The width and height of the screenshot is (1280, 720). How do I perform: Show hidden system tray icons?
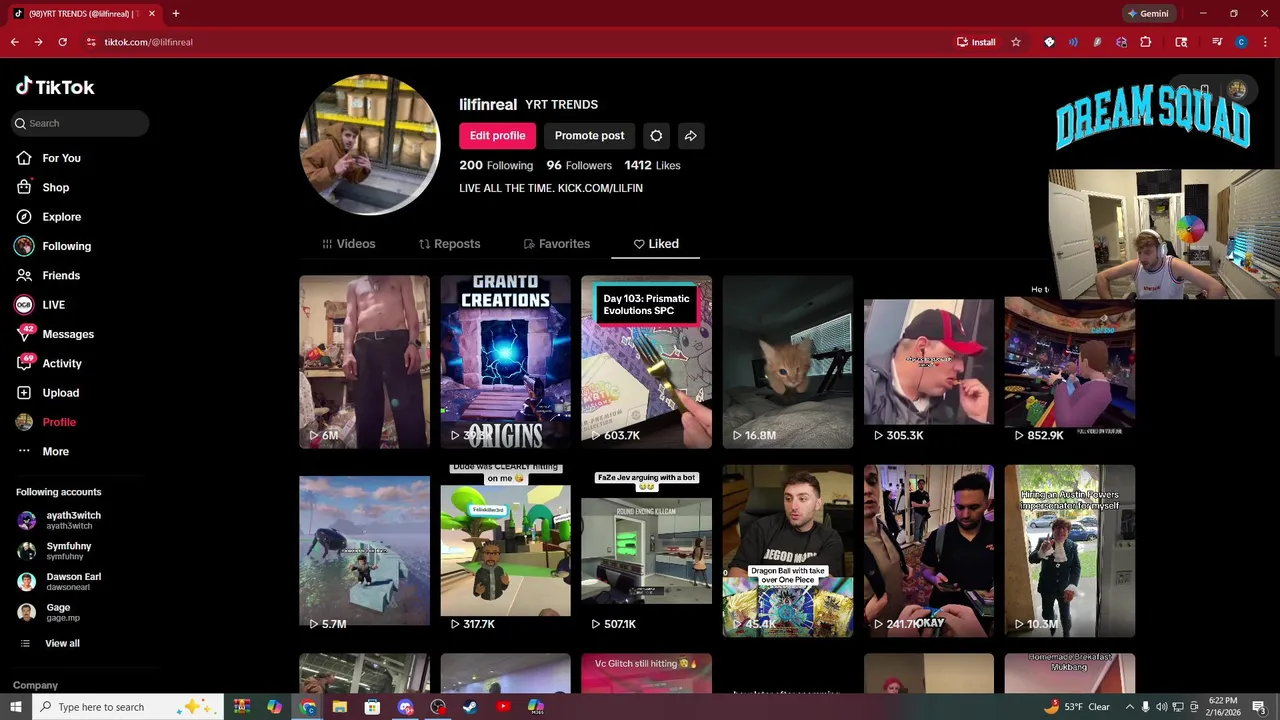(x=1130, y=707)
